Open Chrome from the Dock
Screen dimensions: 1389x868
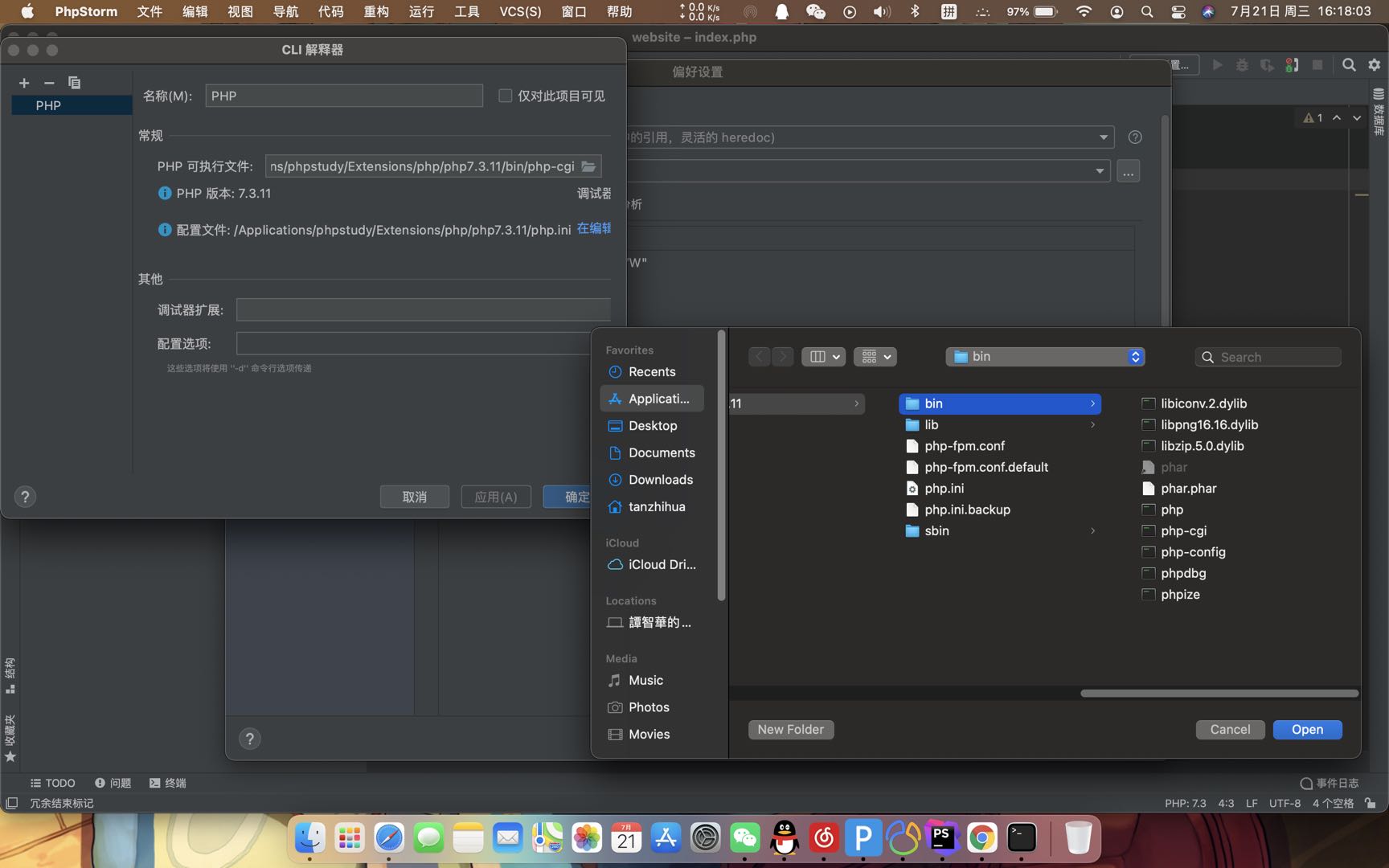pyautogui.click(x=981, y=838)
